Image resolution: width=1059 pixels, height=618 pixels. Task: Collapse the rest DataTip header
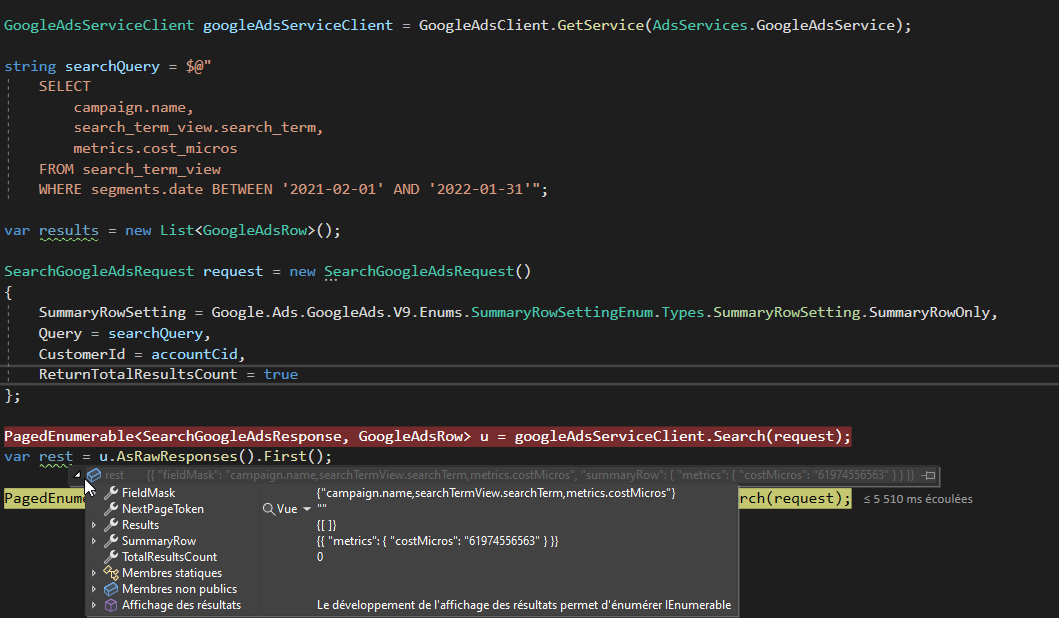point(80,475)
